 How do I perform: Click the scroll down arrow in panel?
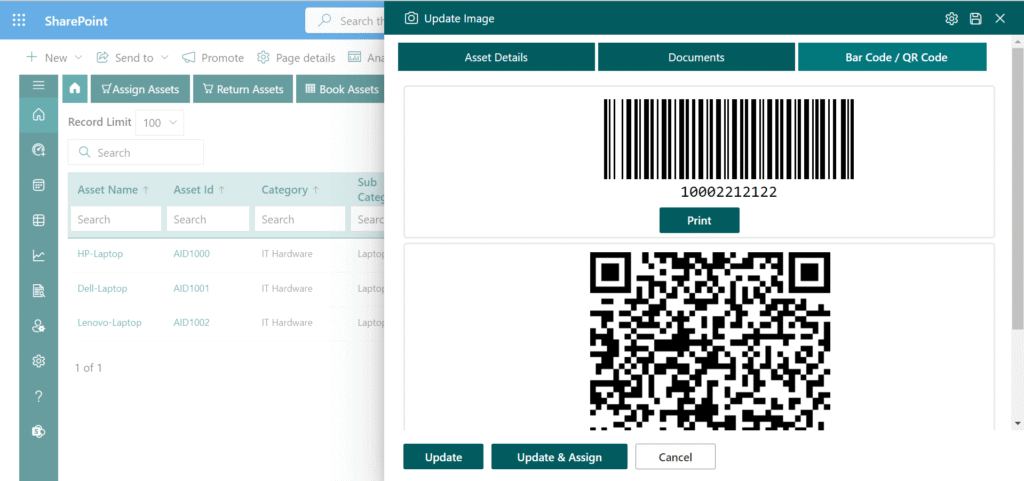click(1018, 424)
